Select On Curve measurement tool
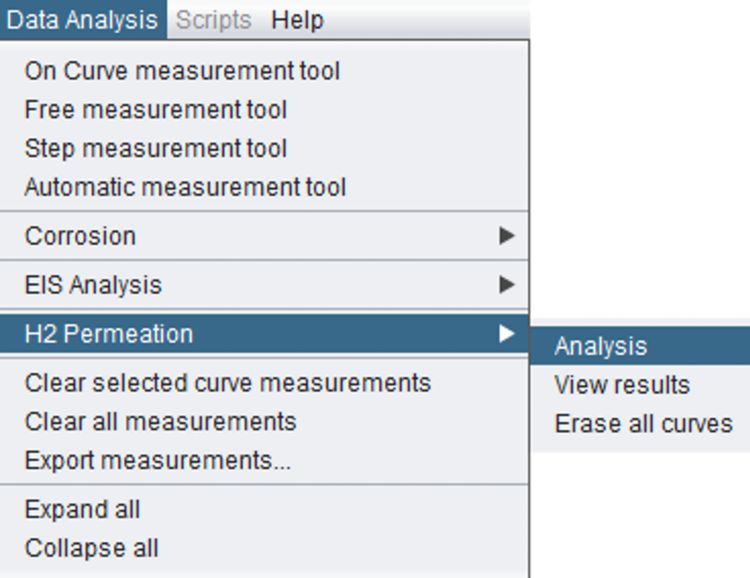 pos(182,71)
